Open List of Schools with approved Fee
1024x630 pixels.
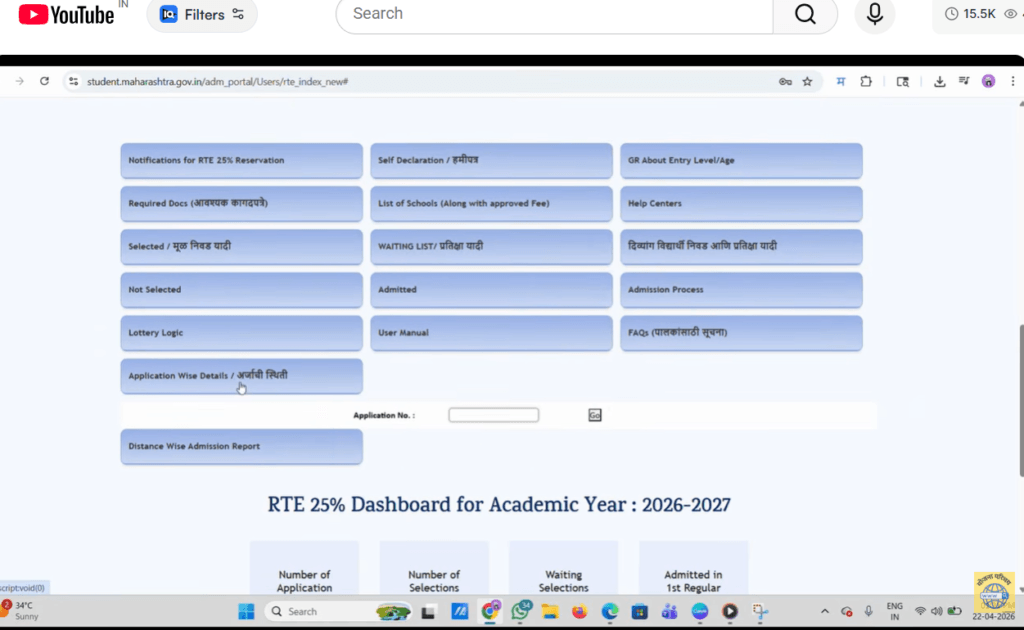point(491,203)
